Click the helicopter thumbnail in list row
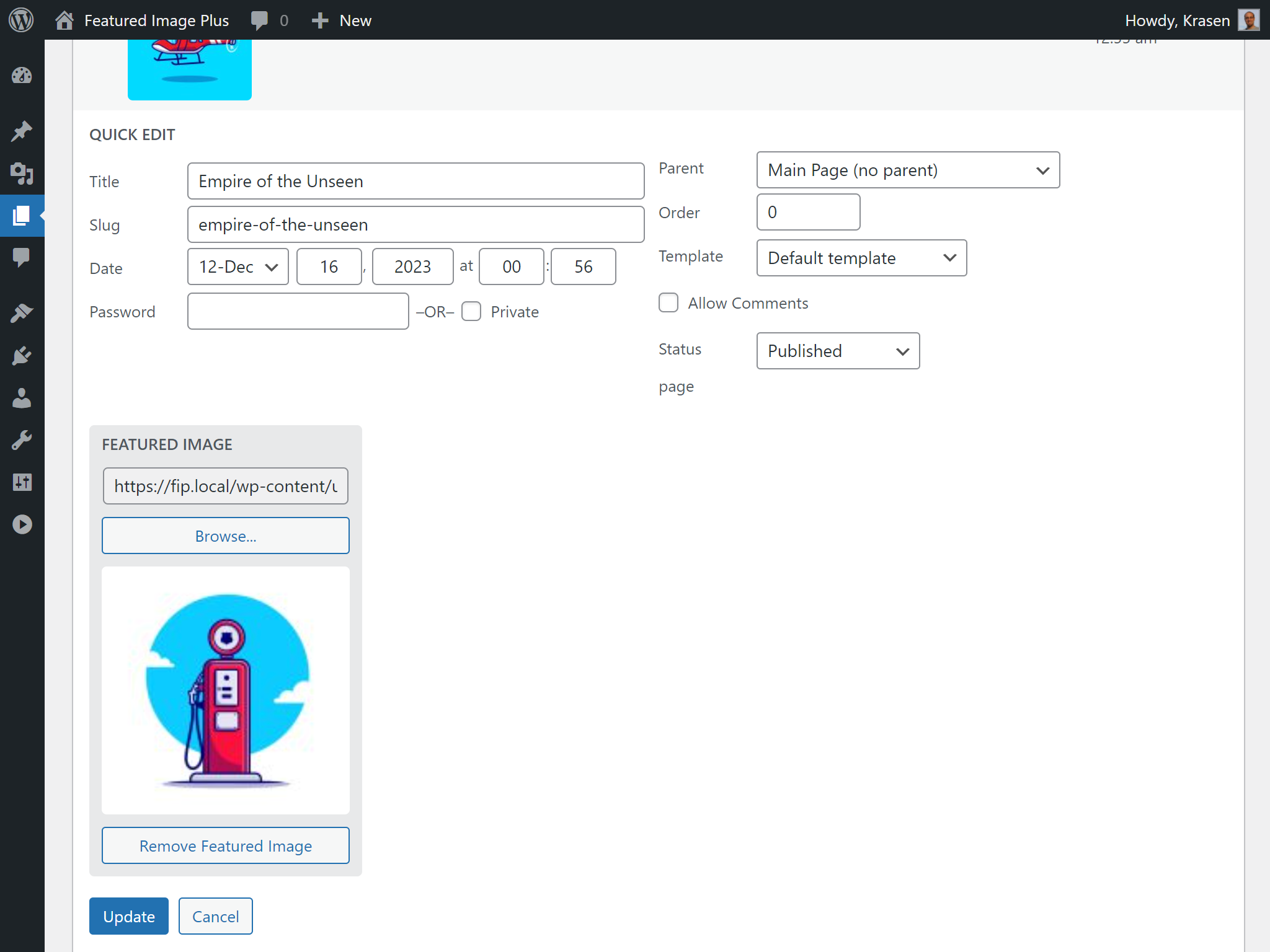1270x952 pixels. pyautogui.click(x=190, y=69)
